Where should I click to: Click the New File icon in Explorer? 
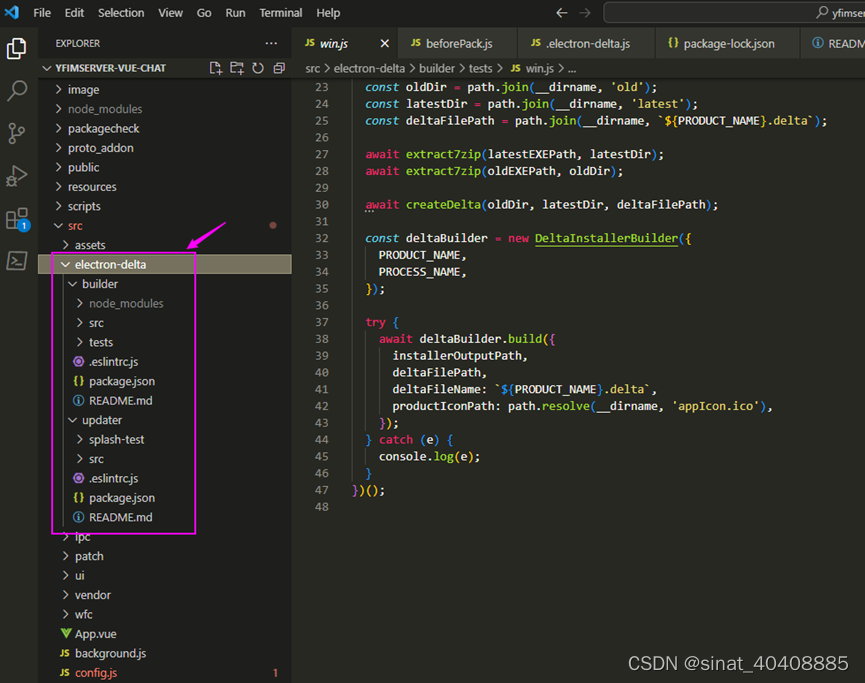(216, 68)
